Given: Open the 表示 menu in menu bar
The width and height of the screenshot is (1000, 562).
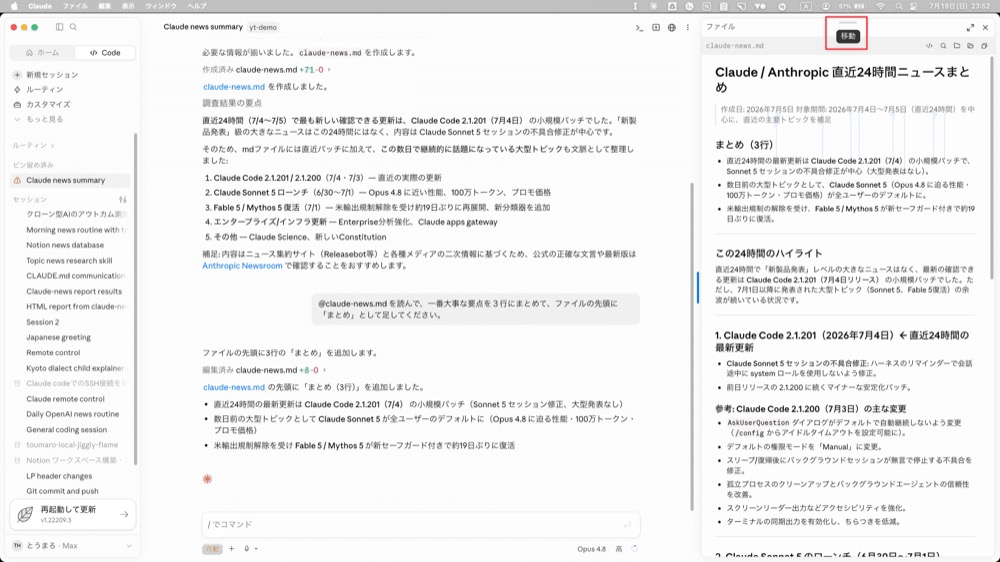Looking at the screenshot, I should (128, 6).
